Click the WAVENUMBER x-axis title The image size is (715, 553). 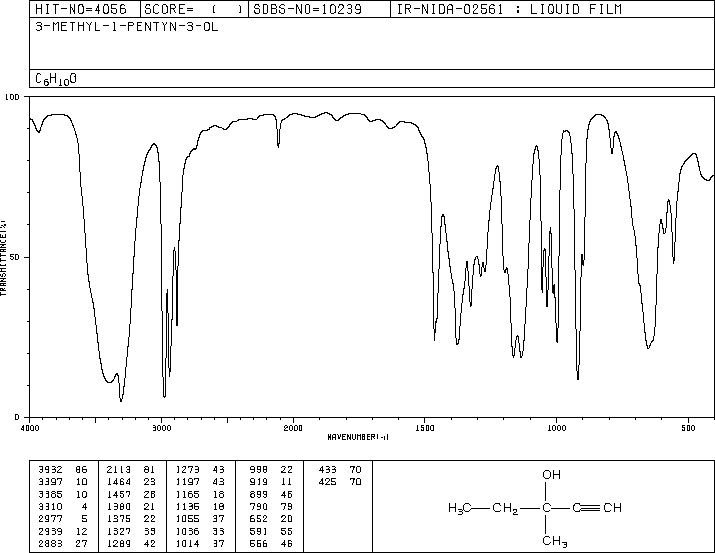coord(358,437)
